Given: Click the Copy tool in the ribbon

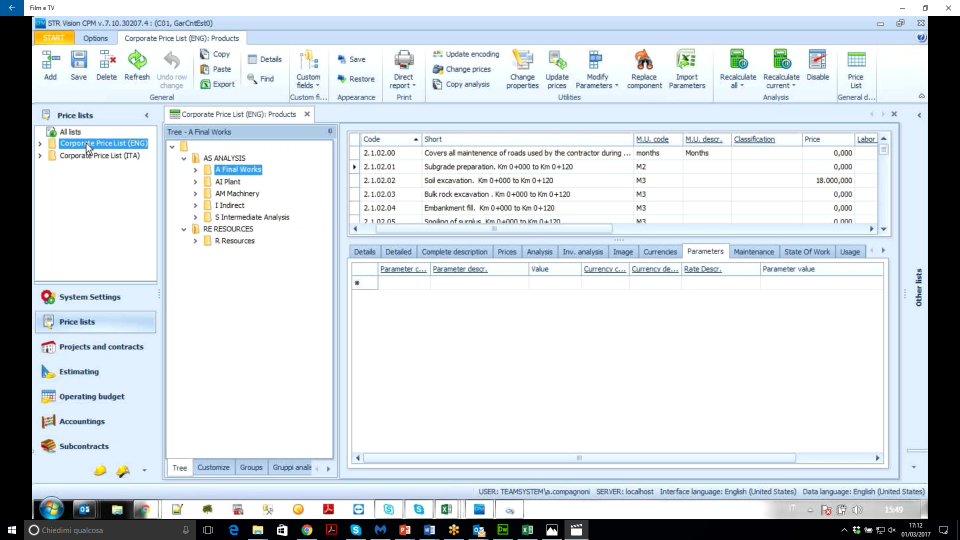Looking at the screenshot, I should click(215, 54).
